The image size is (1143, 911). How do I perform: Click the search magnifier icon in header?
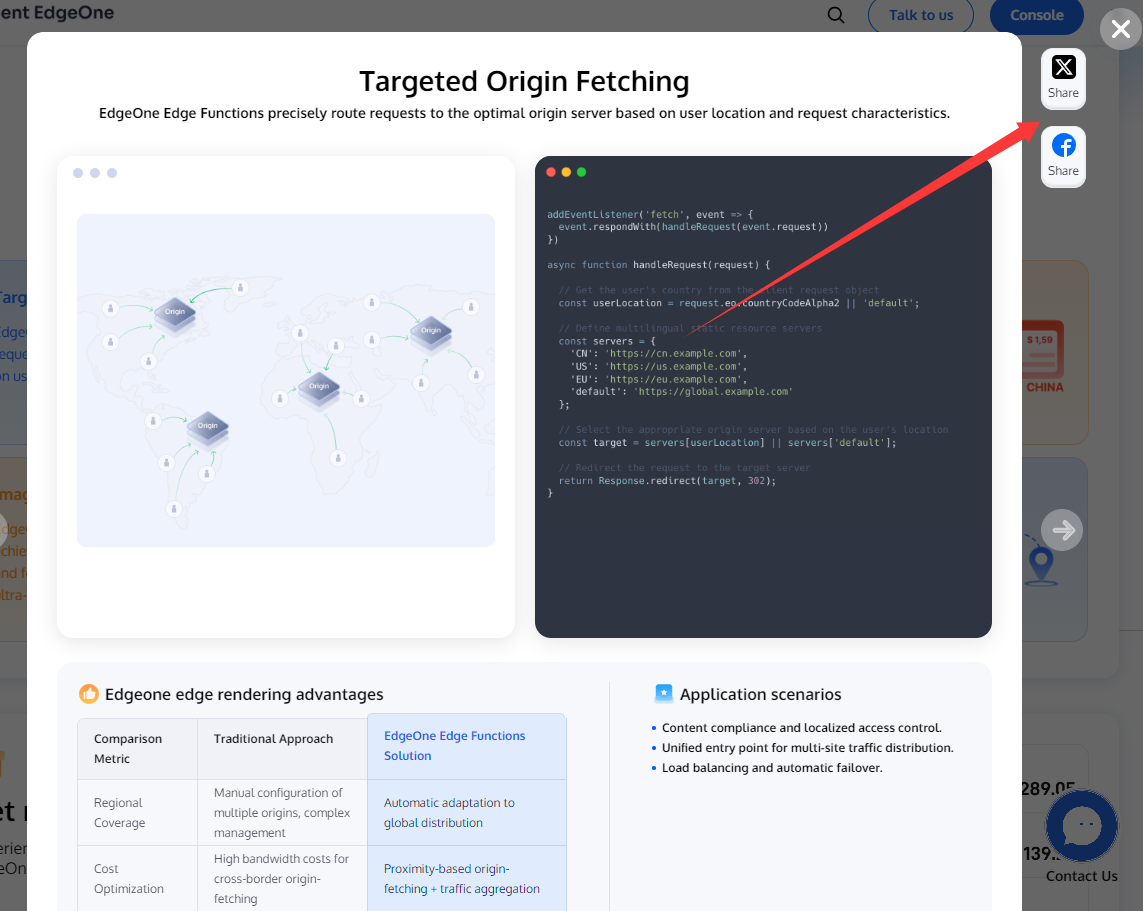[836, 15]
